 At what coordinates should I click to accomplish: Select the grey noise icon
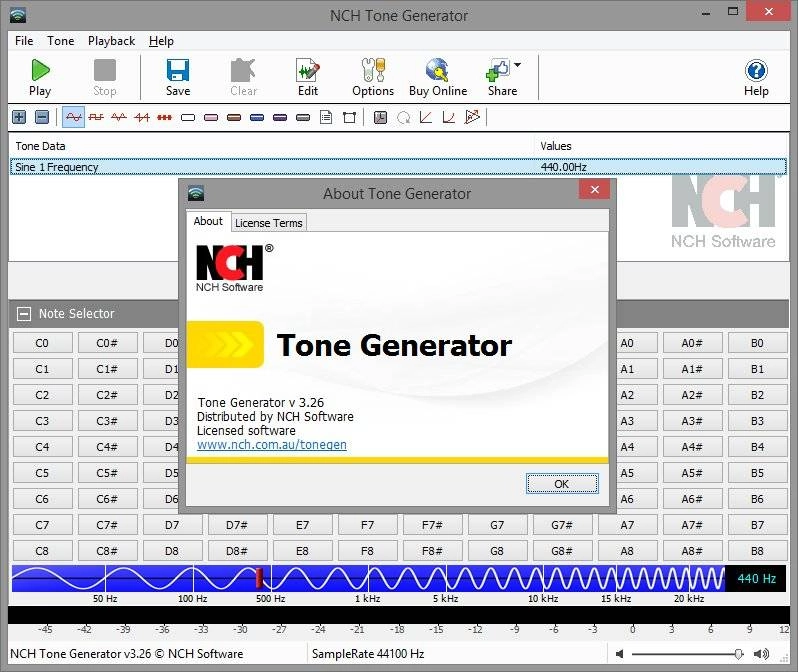303,118
